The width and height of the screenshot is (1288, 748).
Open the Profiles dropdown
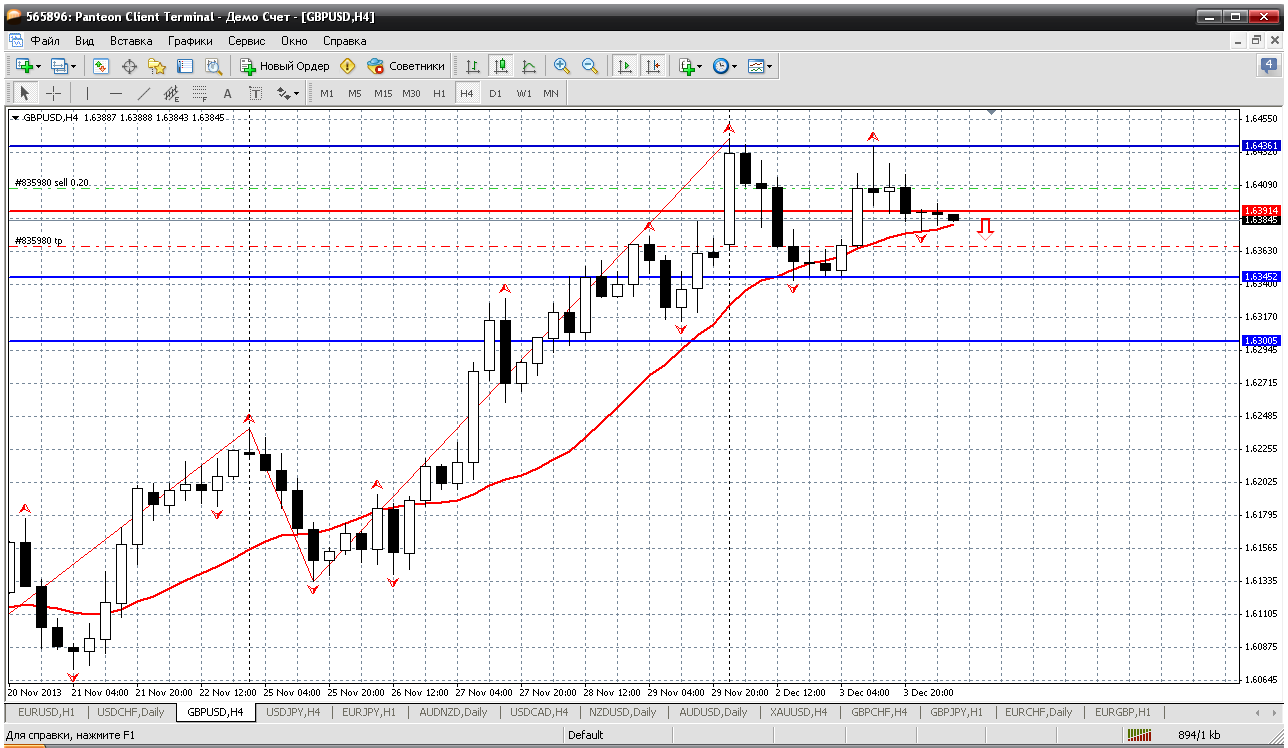coord(63,66)
